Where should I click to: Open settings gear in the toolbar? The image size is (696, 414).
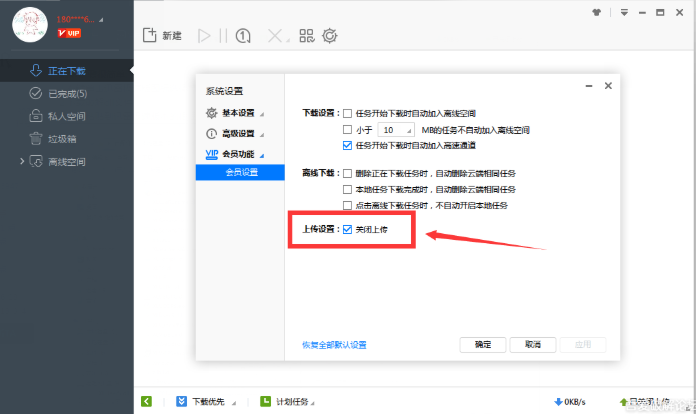click(329, 36)
